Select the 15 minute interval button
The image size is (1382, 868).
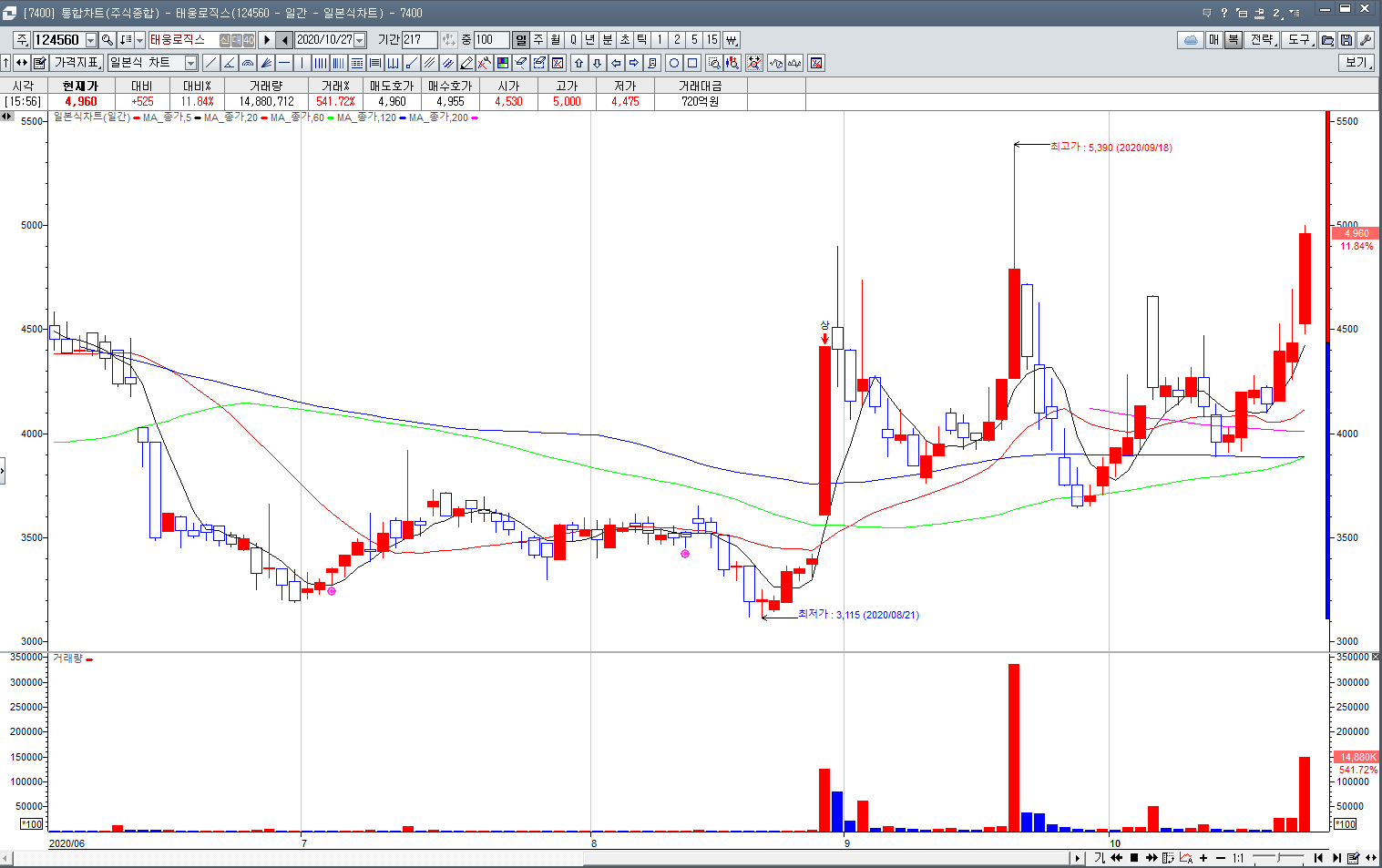[x=711, y=40]
